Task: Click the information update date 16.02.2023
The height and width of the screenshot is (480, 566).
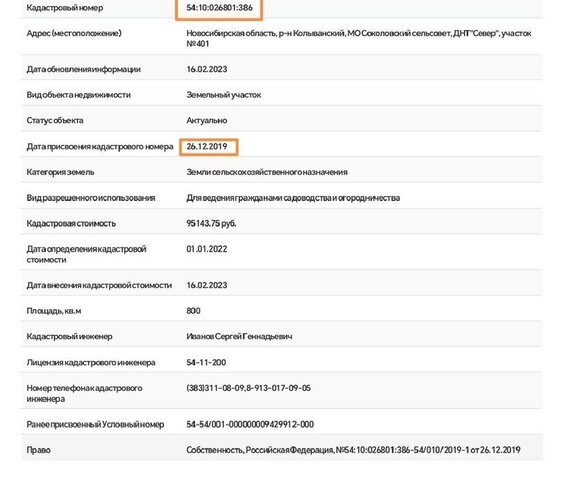Action: point(207,69)
